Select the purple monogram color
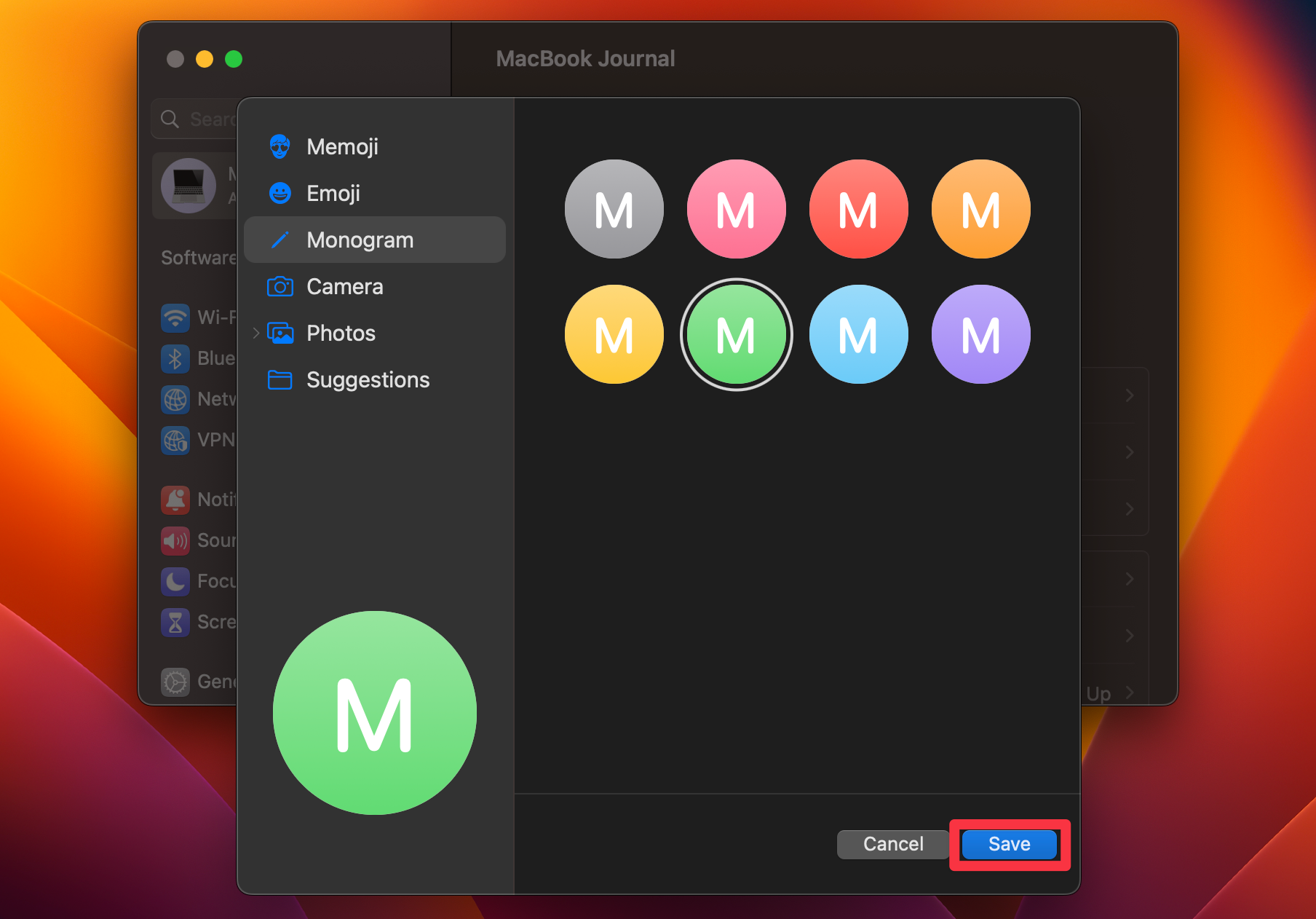The width and height of the screenshot is (1316, 919). tap(980, 334)
